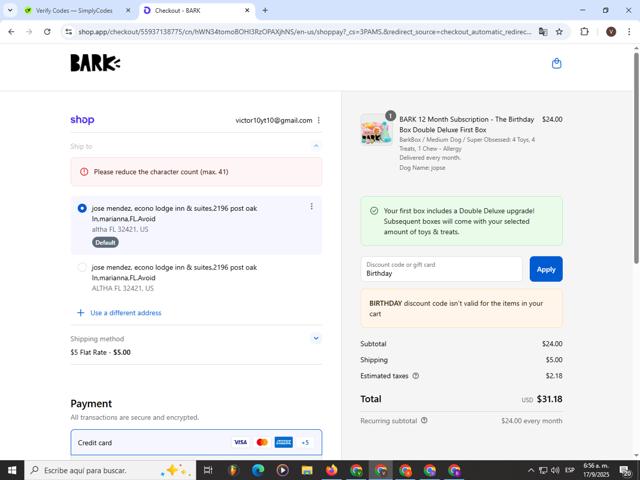Click the BARK logo

95,63
